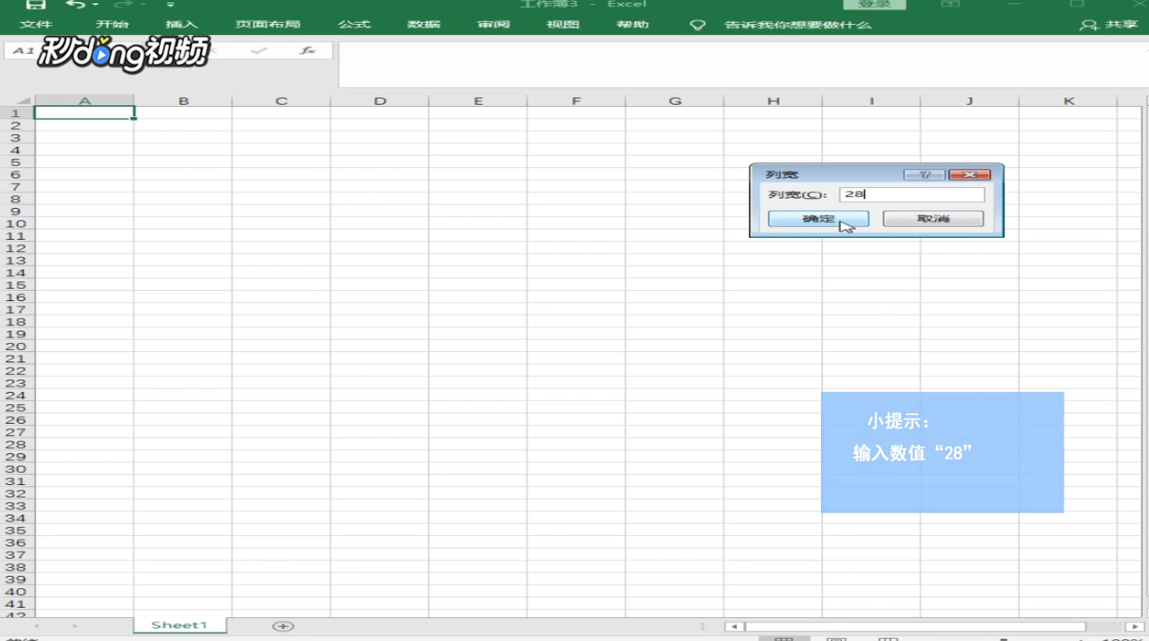Click the Ribbon Display Options icon in title bar

coord(950,4)
